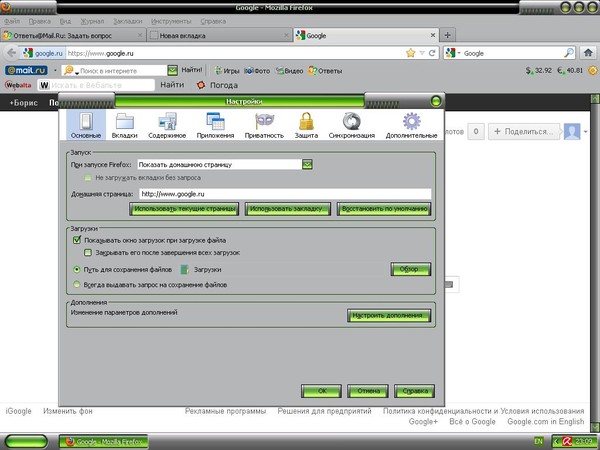Click the Mail.ru Найти! button
The image size is (600, 450).
(x=192, y=70)
